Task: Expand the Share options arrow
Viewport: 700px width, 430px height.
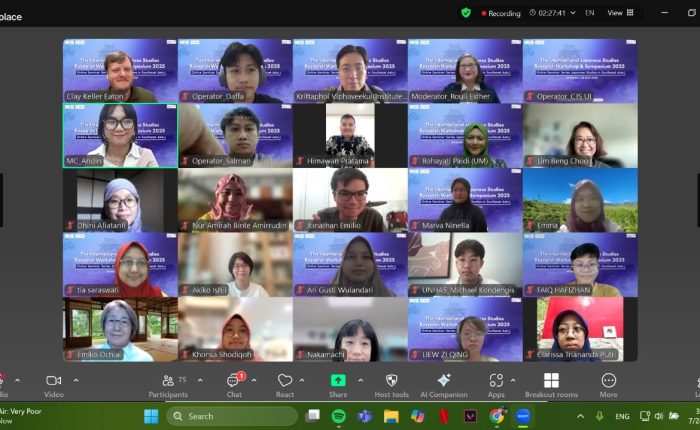Action: click(x=360, y=380)
